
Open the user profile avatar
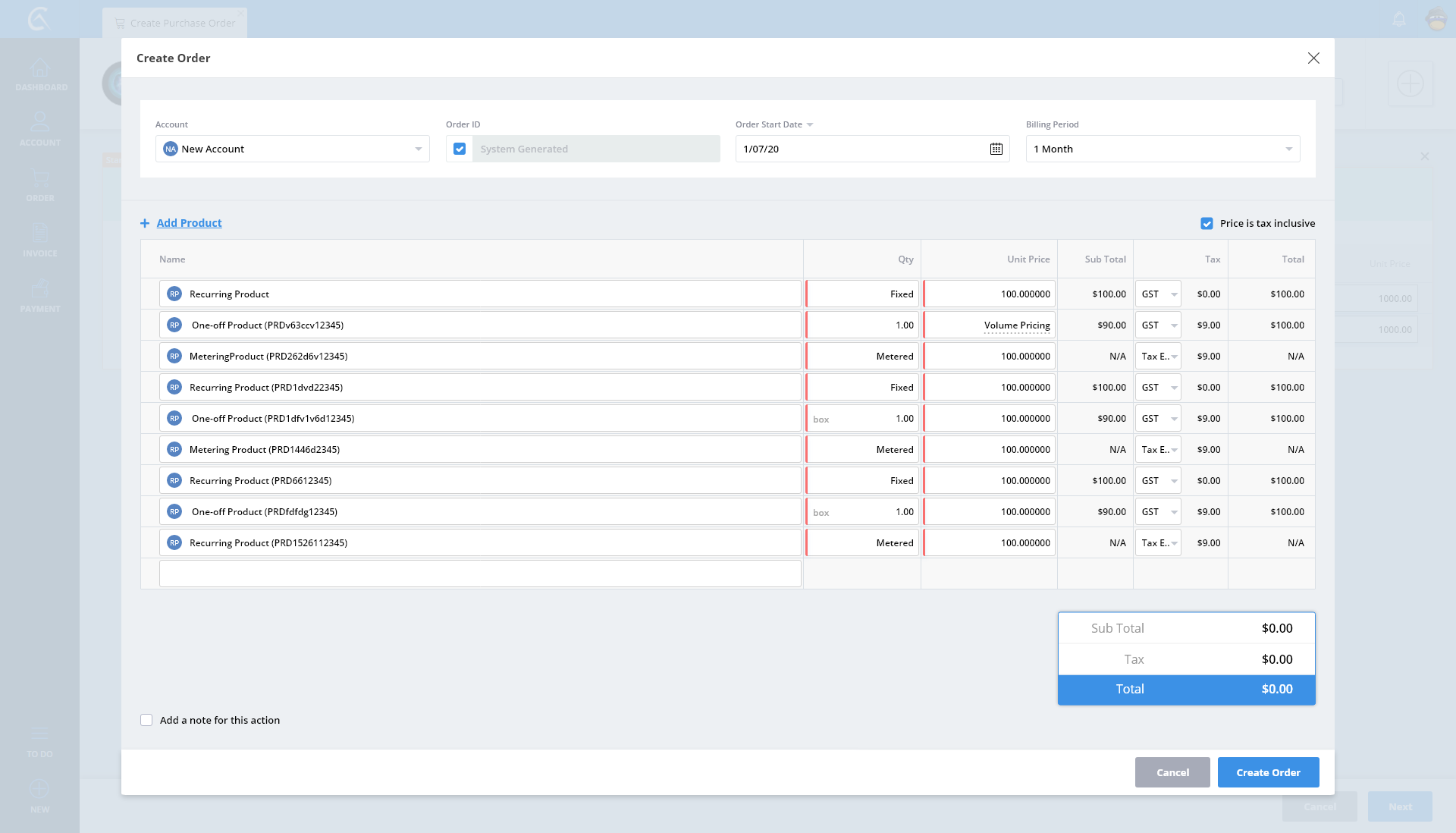1436,20
